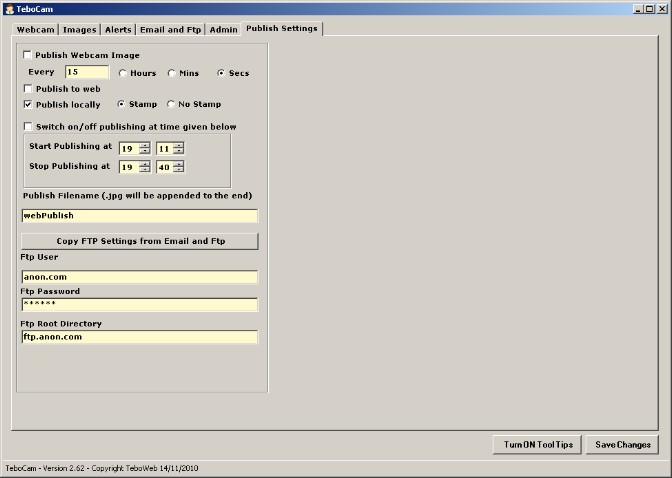Open the Images tab
The width and height of the screenshot is (672, 478).
coord(79,30)
